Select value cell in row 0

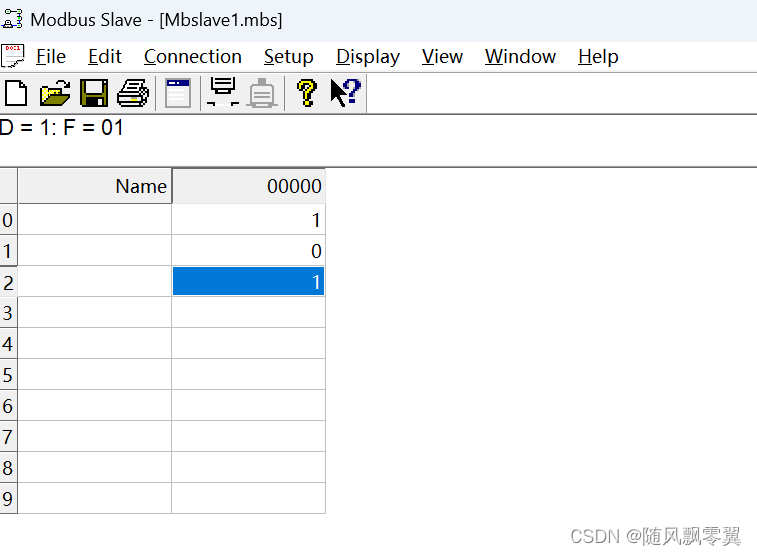tap(249, 220)
